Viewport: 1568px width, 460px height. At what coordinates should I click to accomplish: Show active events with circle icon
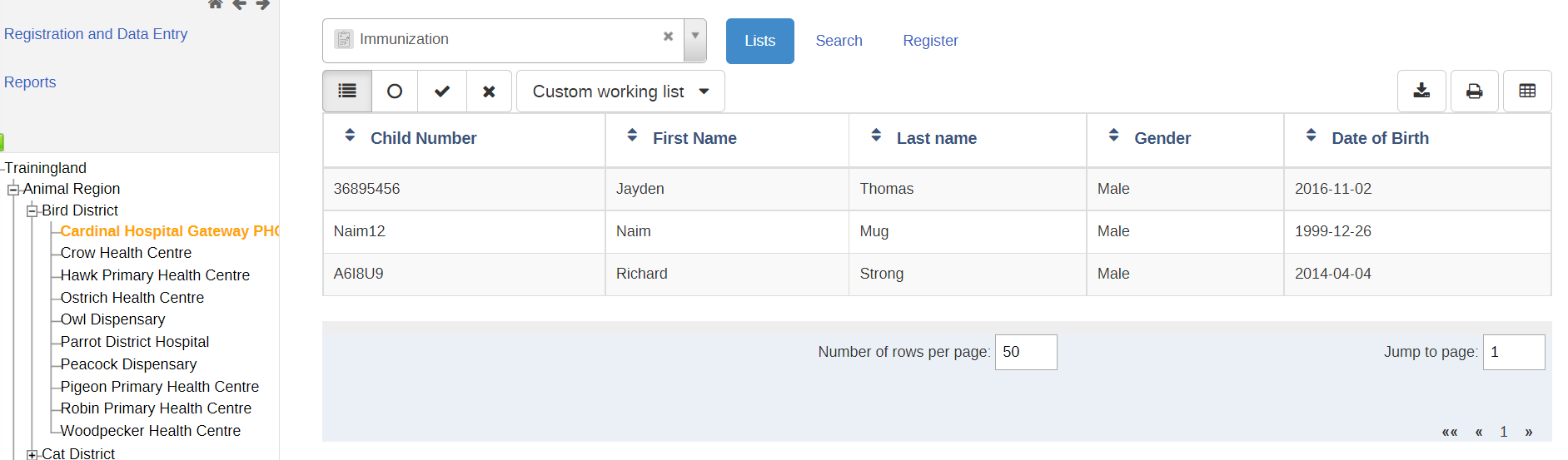[395, 92]
